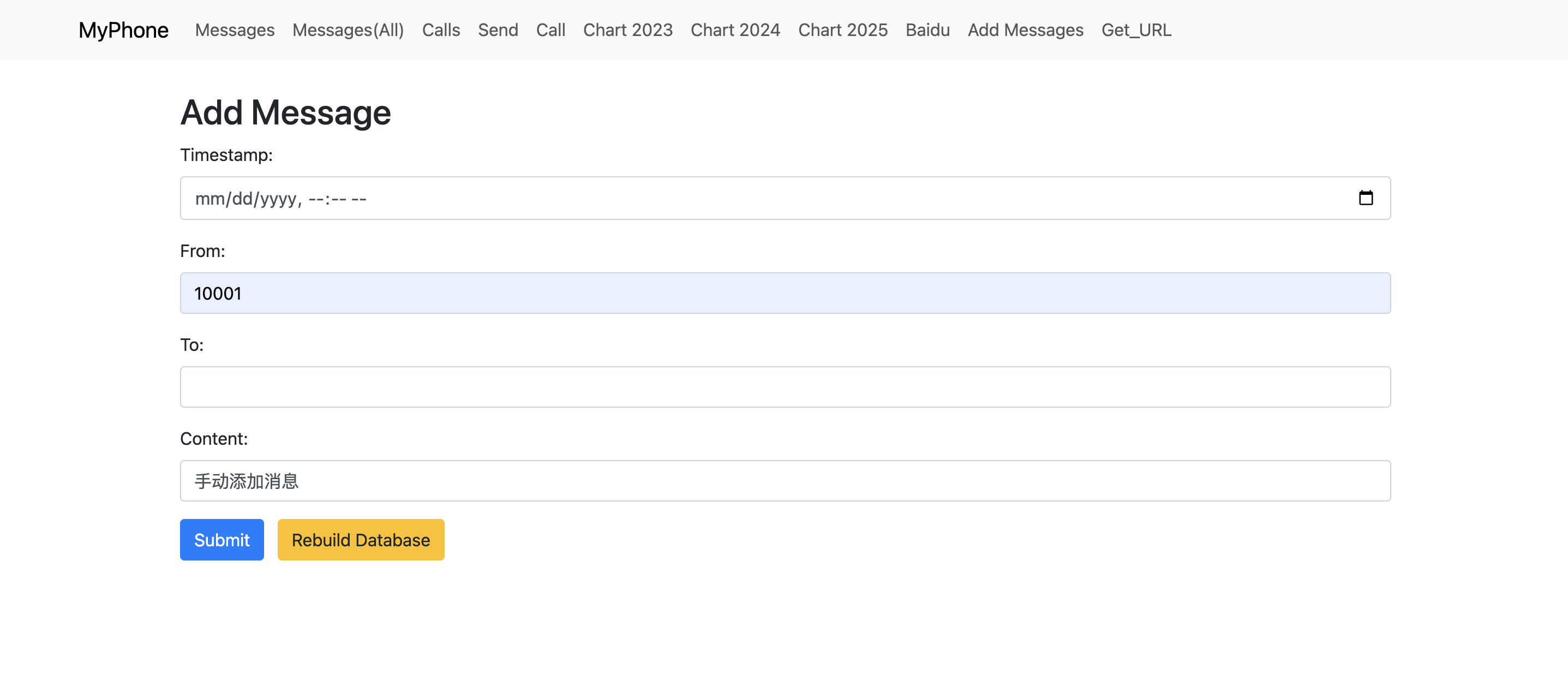Click the Add Message page heading
The width and height of the screenshot is (1568, 692).
point(285,112)
